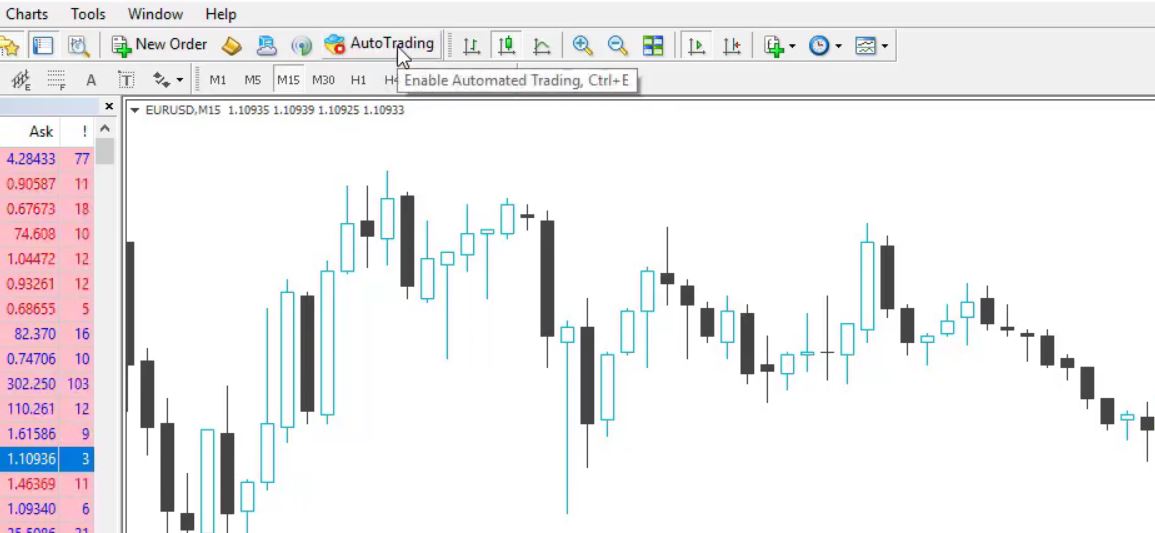Select the Fibonacci Retracement drawing tool

pyautogui.click(x=56, y=80)
